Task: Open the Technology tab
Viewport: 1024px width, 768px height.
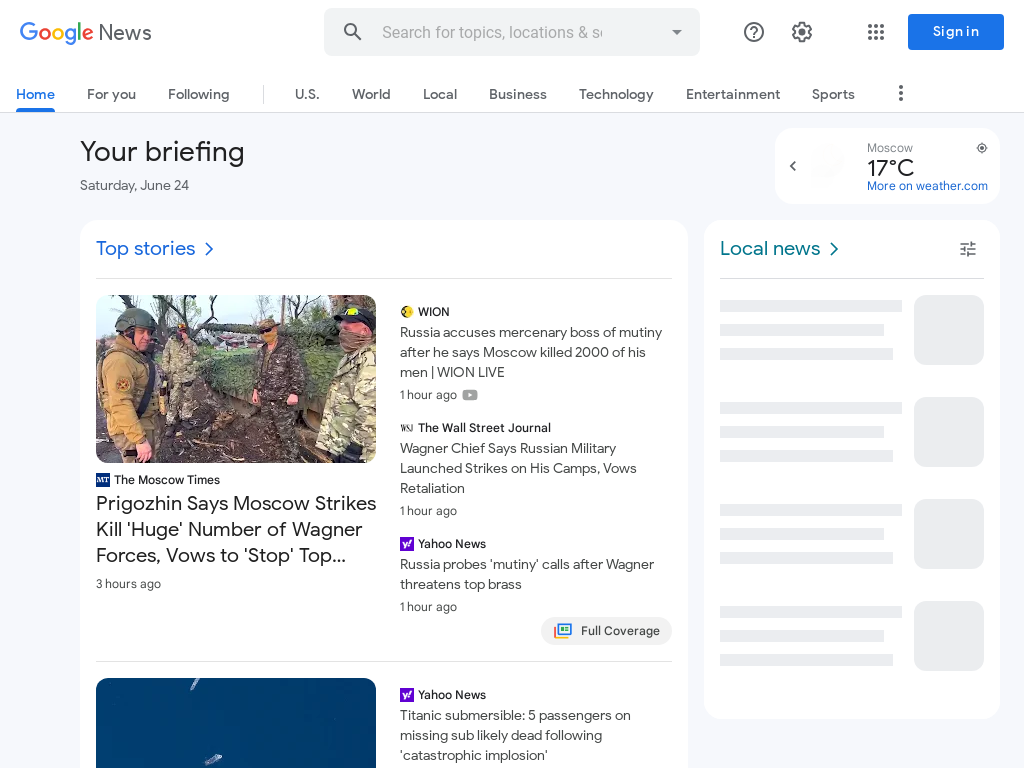Action: [x=616, y=94]
